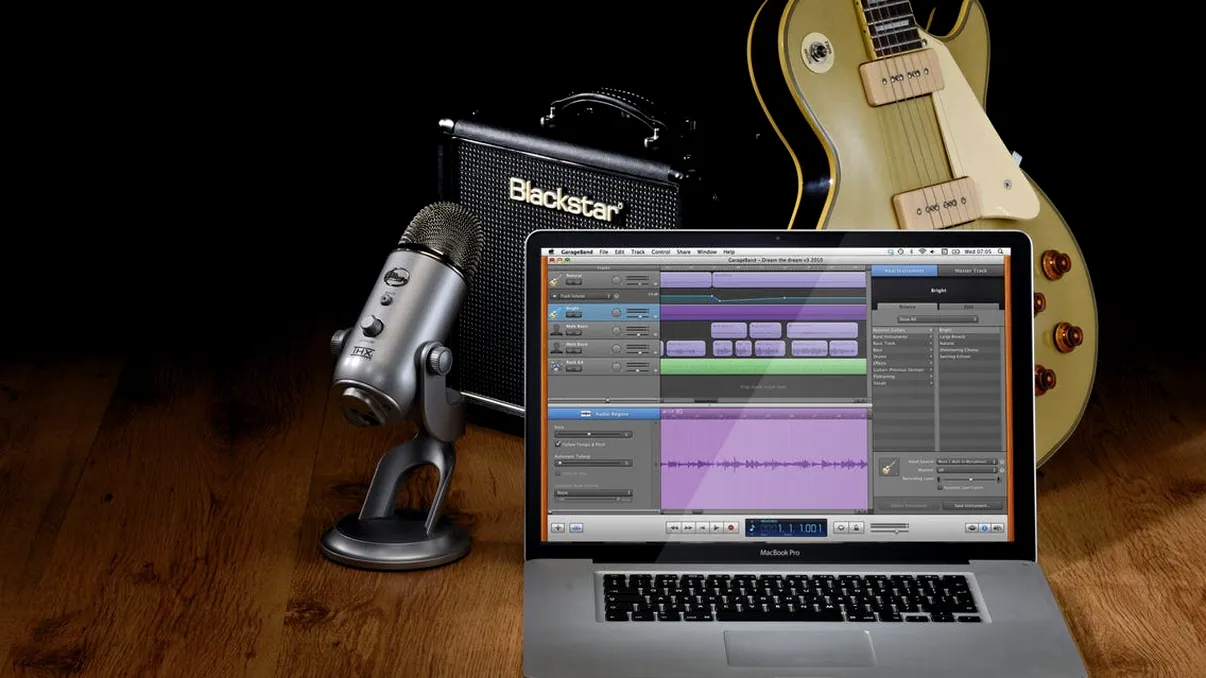Select the Acoustic Guitars category
Screen dimensions: 1206x678
pyautogui.click(x=903, y=330)
